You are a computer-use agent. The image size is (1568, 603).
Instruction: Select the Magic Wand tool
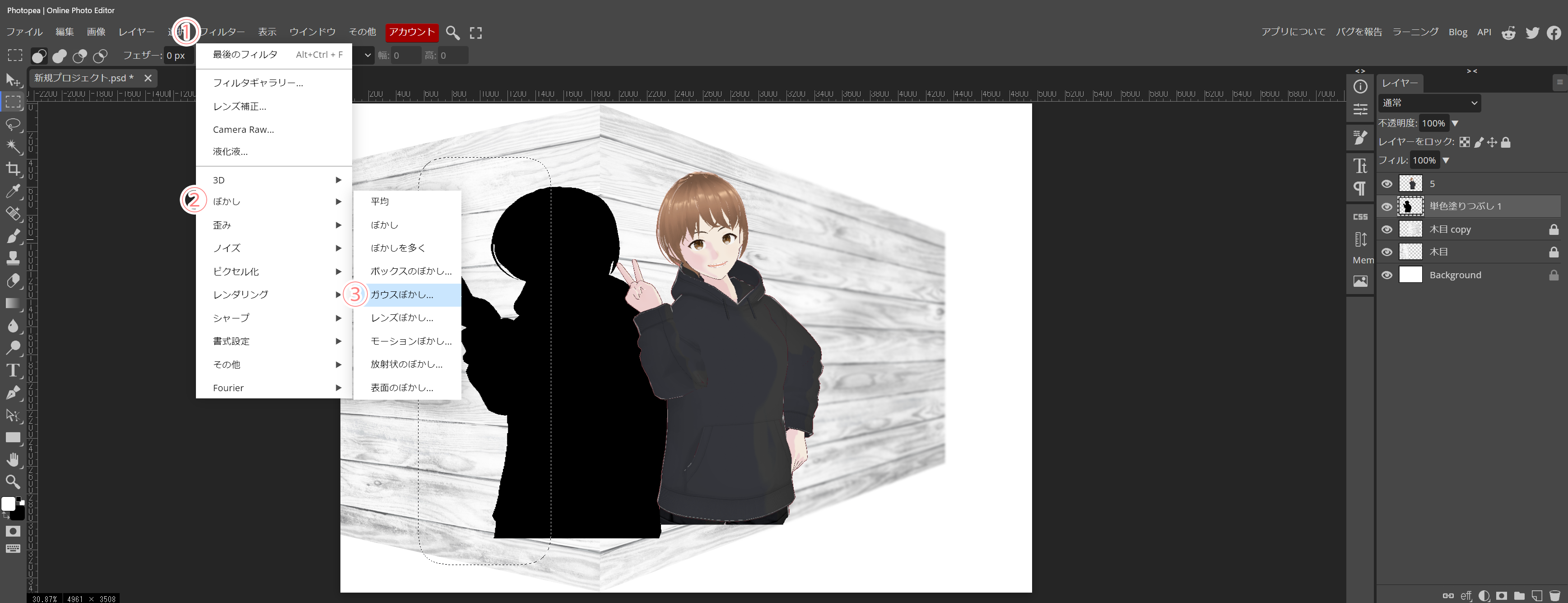(14, 146)
